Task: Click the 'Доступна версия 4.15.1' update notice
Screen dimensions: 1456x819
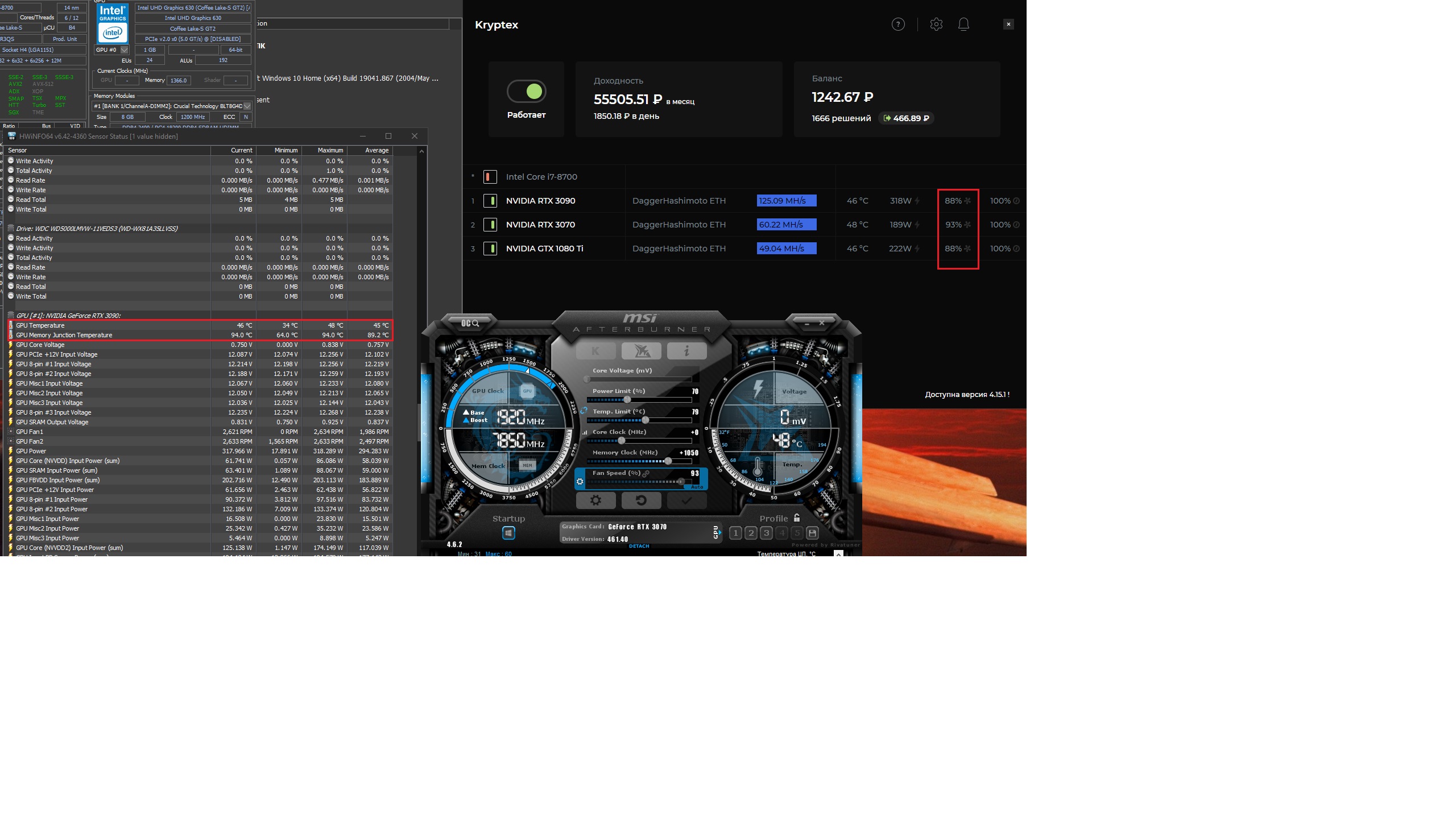Action: coord(967,394)
